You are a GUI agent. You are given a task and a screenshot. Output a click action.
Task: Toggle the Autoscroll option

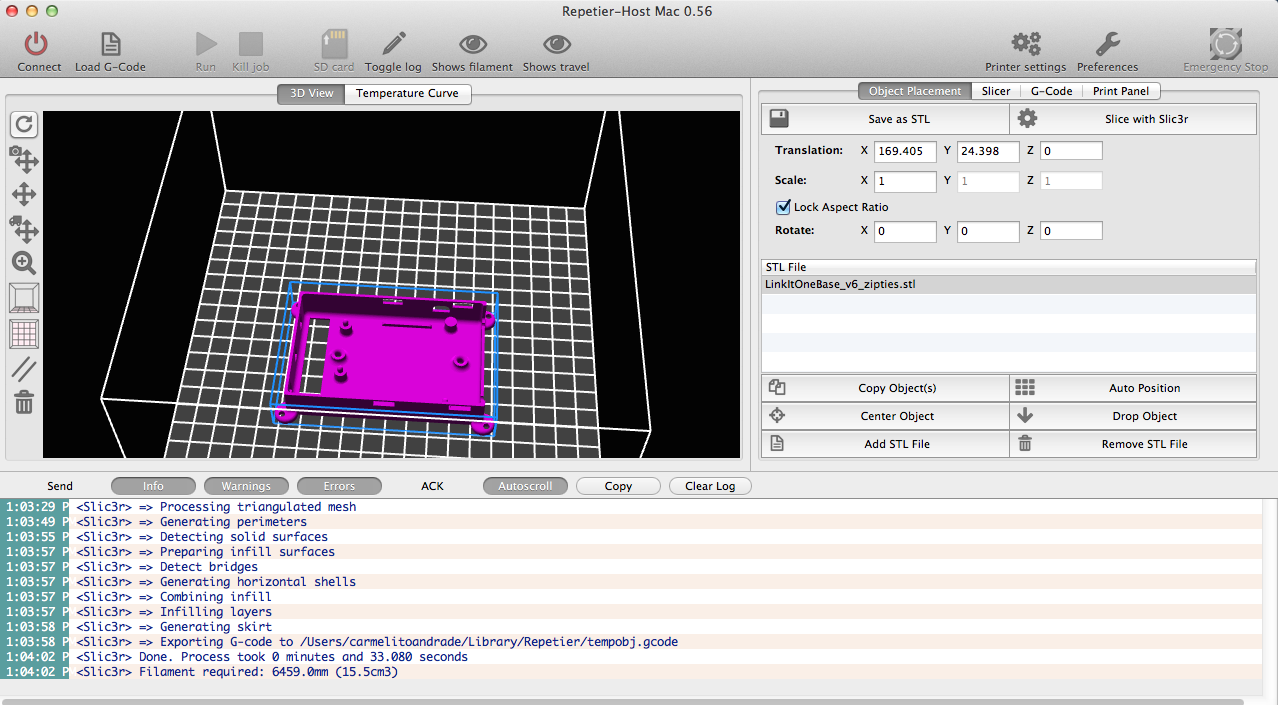tap(525, 486)
